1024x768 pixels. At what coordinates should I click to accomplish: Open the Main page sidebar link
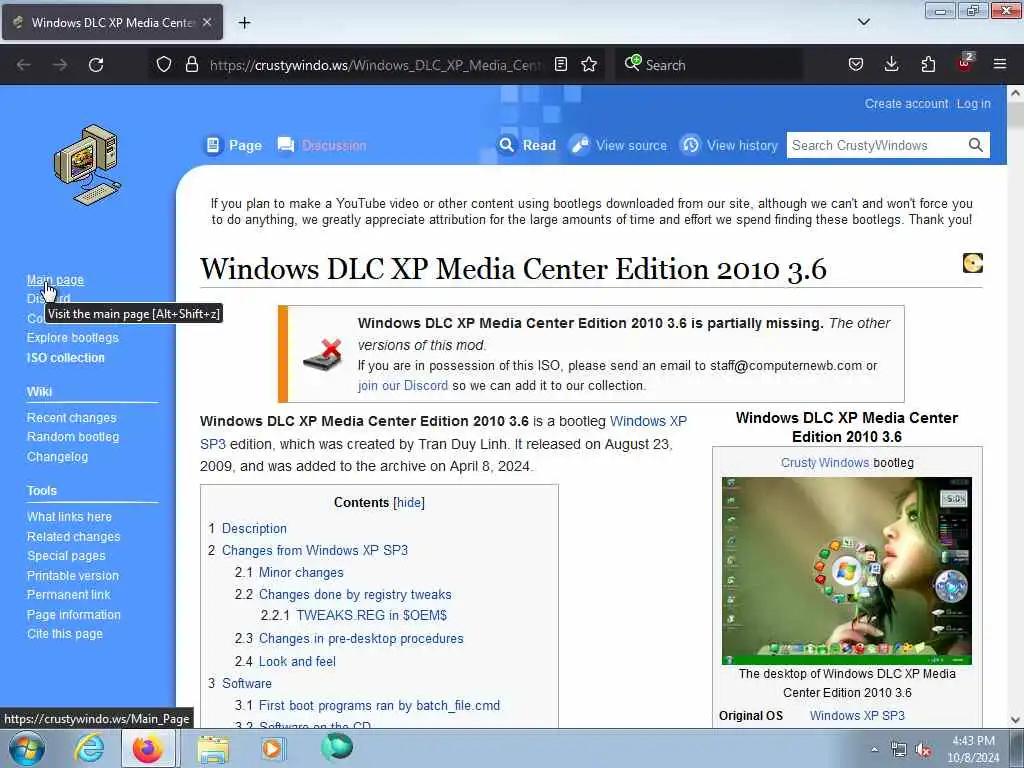[55, 280]
